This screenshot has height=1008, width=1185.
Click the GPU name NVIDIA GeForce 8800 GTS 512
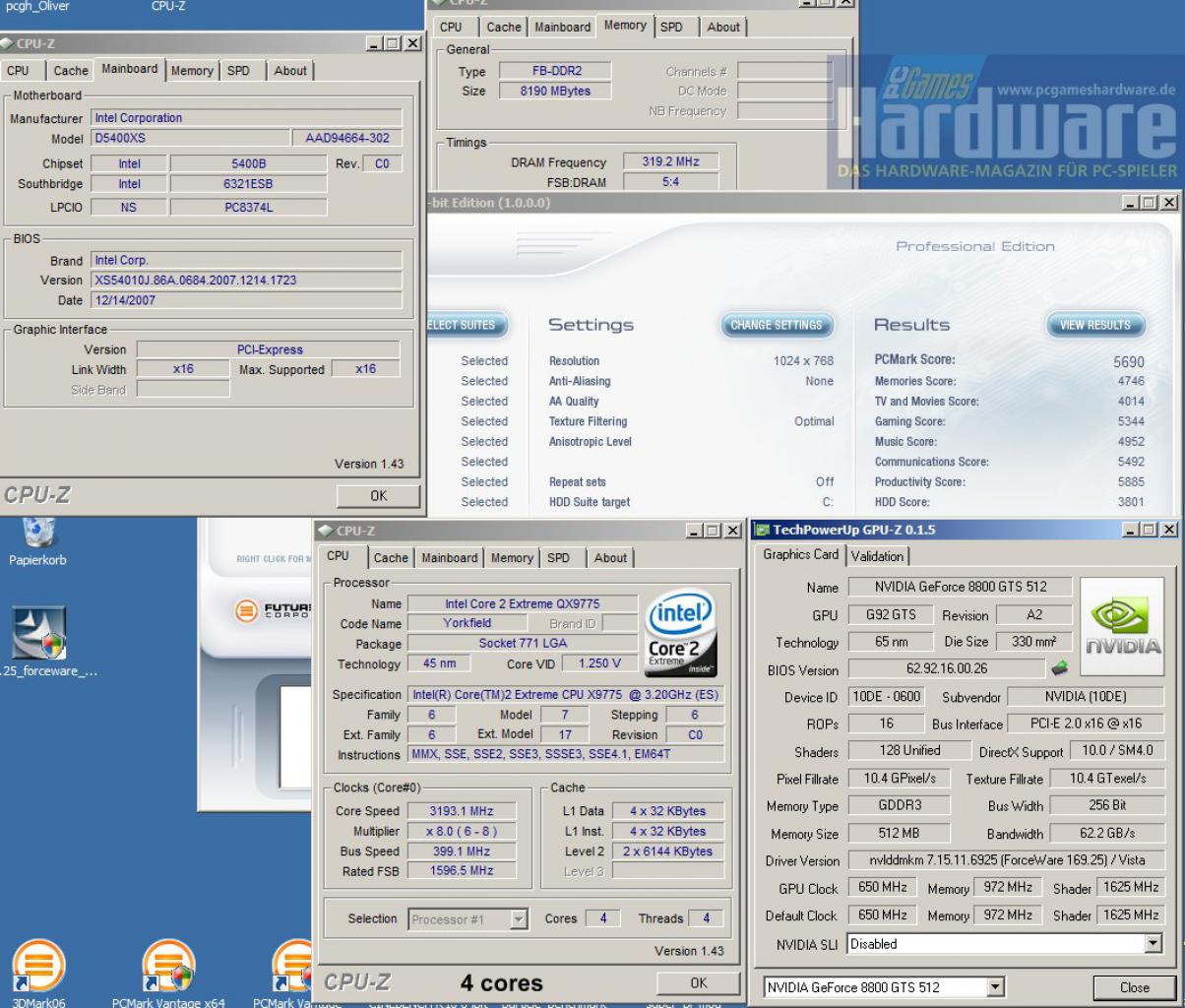tap(960, 587)
